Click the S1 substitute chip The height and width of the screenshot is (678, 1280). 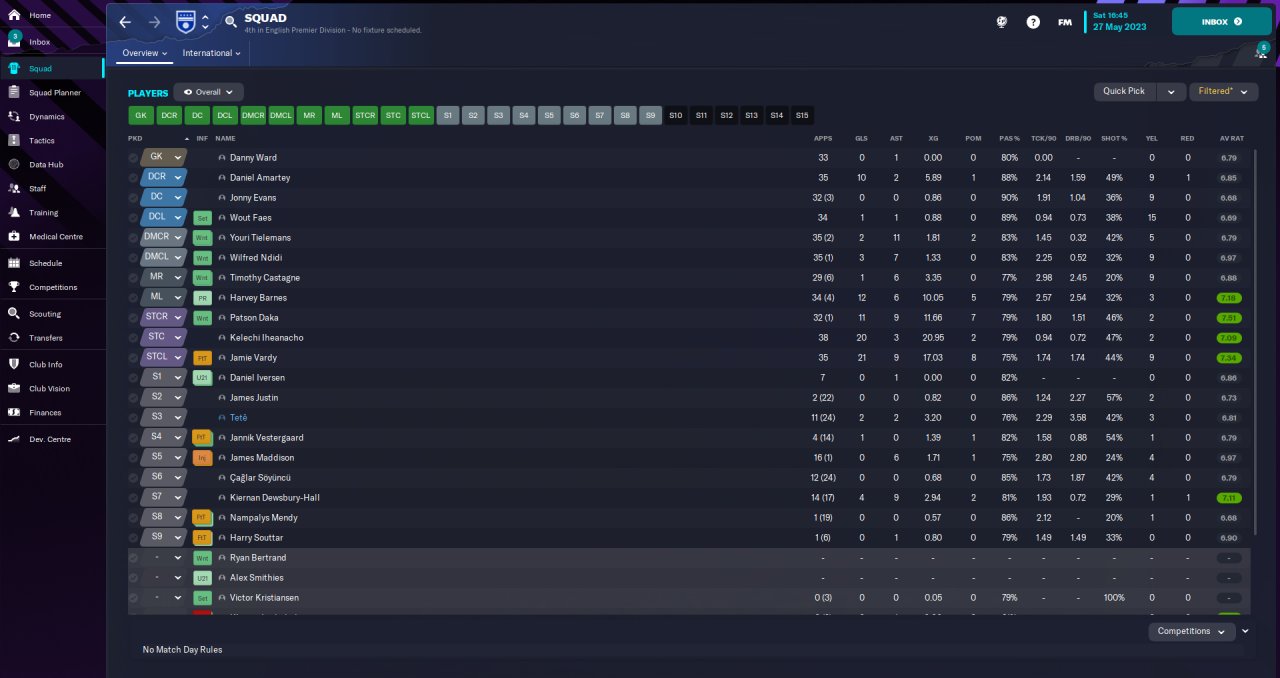tap(449, 115)
